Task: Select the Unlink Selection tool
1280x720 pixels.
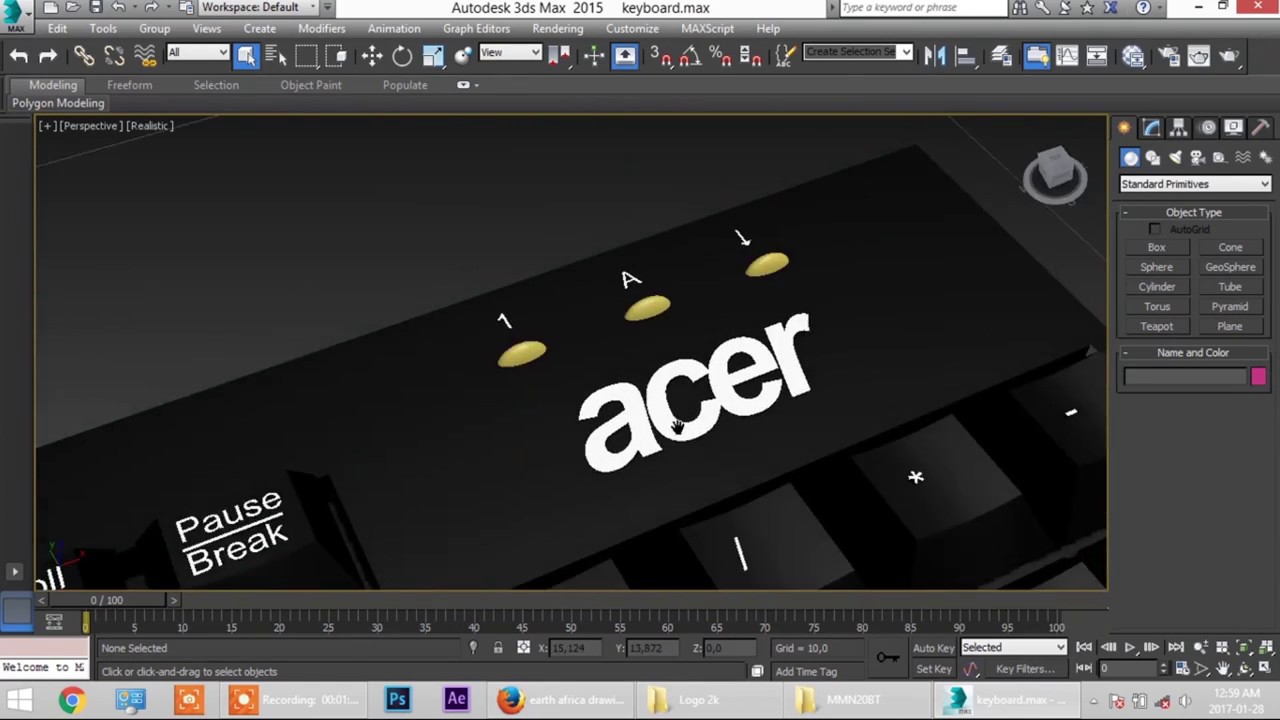Action: 114,56
